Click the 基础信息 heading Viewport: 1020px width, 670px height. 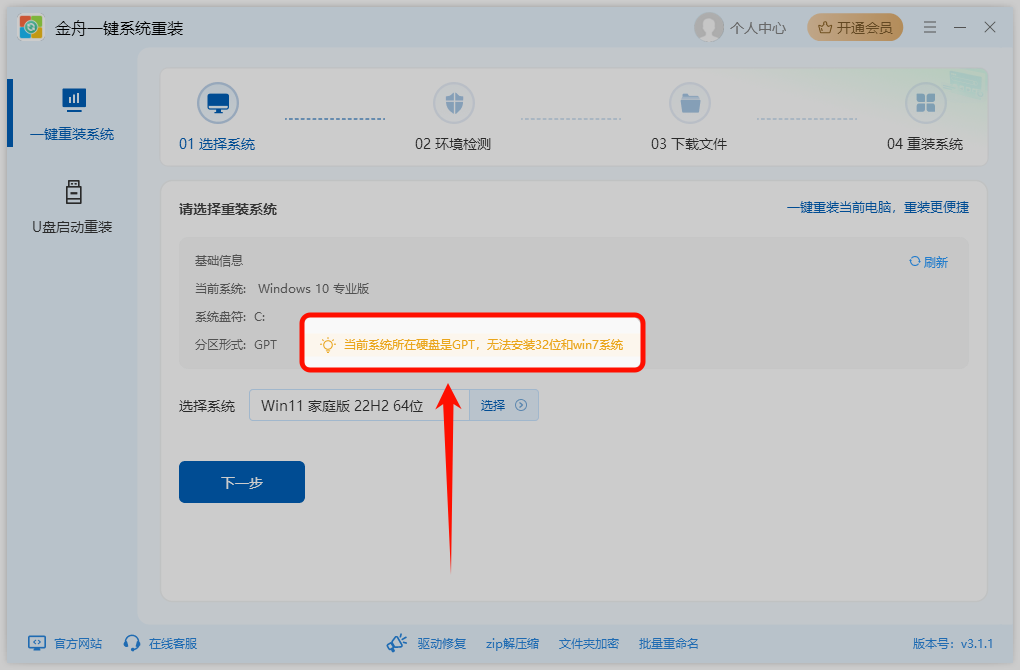[x=219, y=261]
